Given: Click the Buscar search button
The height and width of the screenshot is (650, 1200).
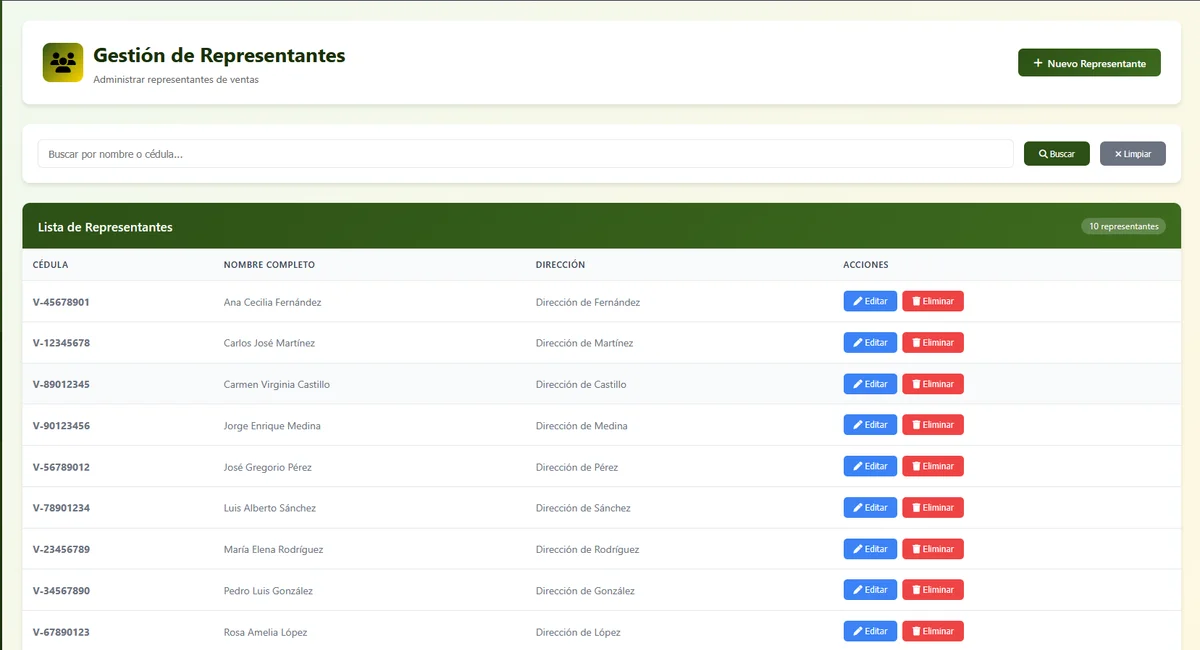Looking at the screenshot, I should (x=1057, y=154).
